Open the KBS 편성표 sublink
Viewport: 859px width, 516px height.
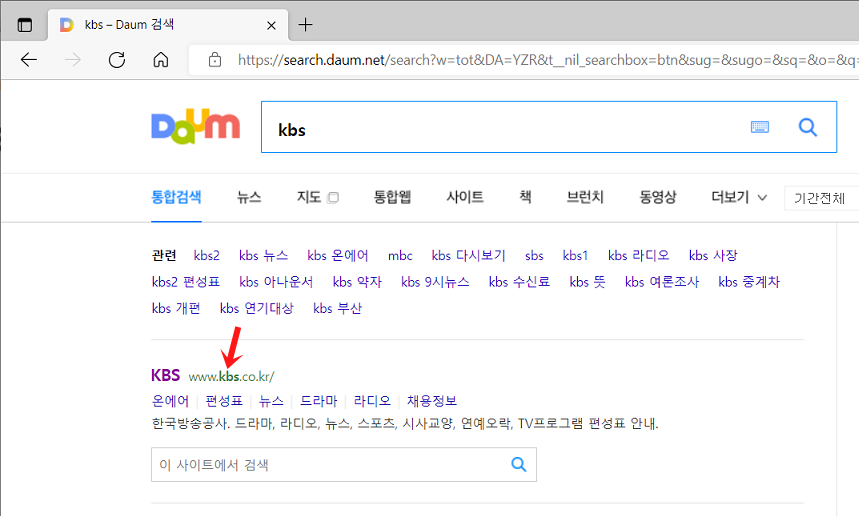pyautogui.click(x=224, y=401)
